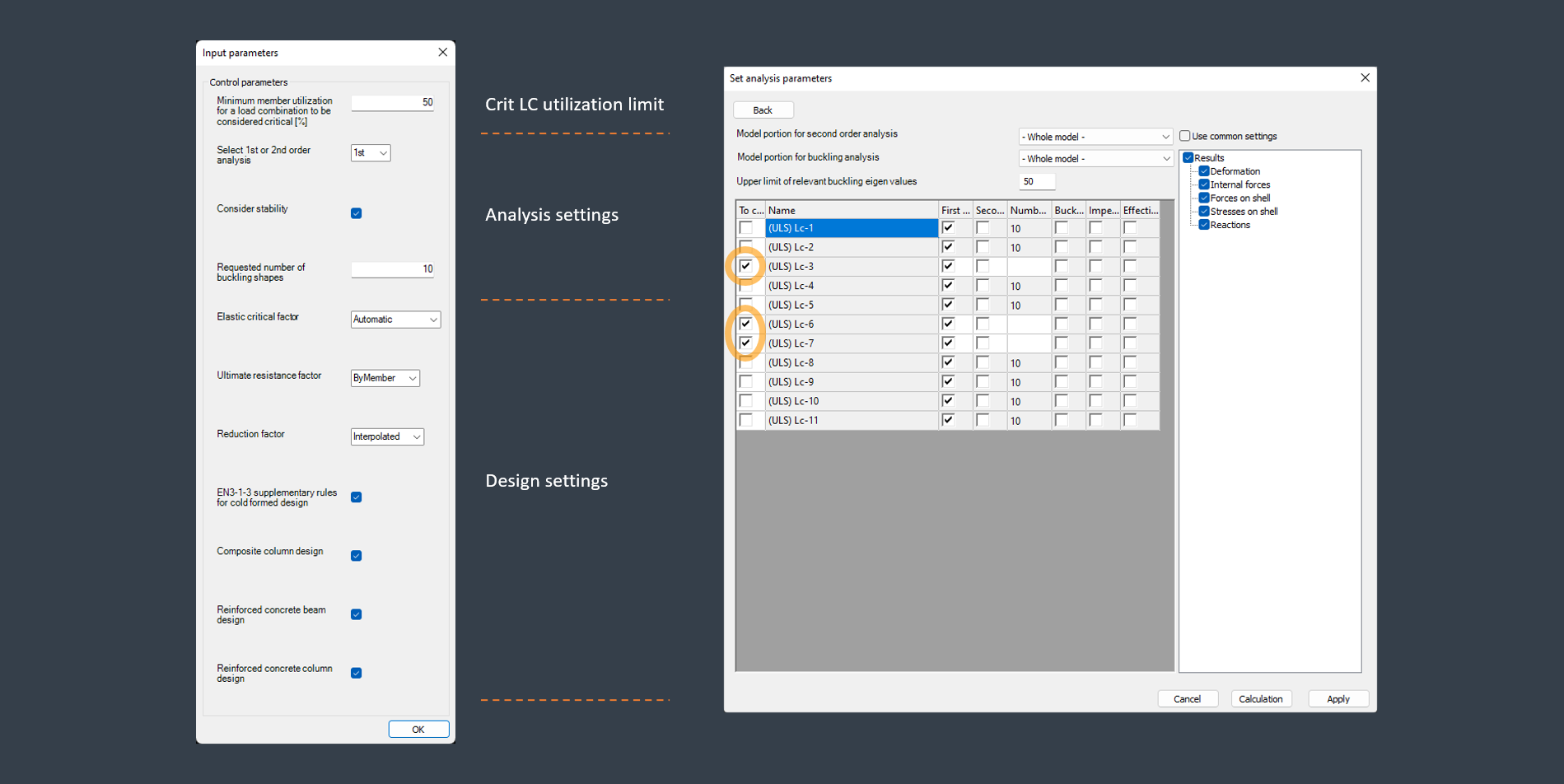
Task: Toggle First order checkbox for Lc-1
Action: coord(948,228)
